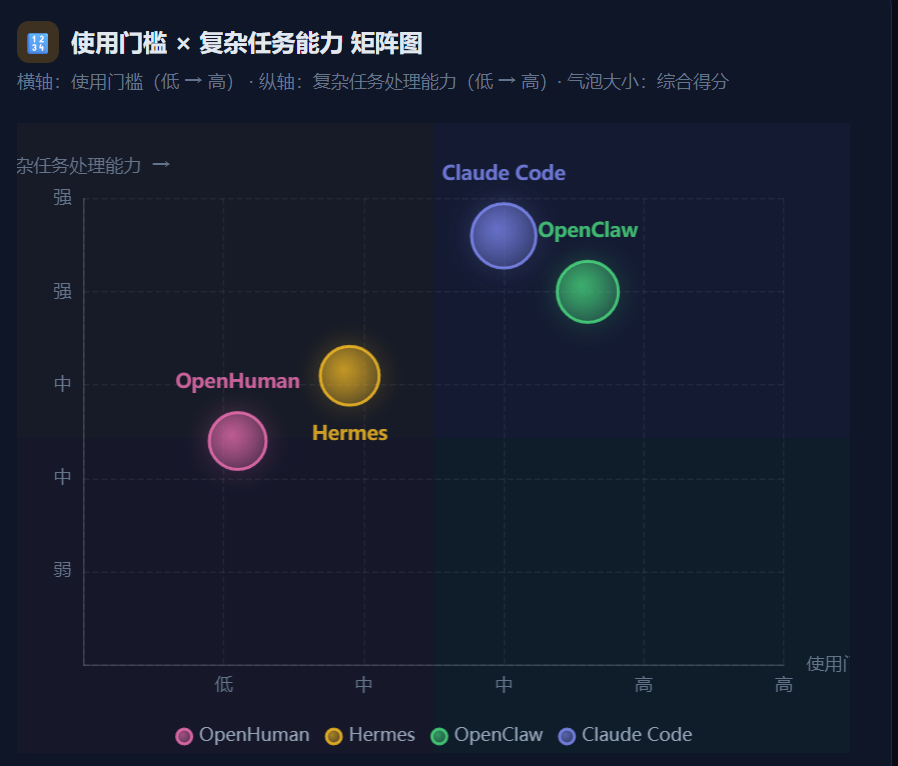Toggle Claude Code series in the legend
This screenshot has width=898, height=766.
click(x=625, y=735)
